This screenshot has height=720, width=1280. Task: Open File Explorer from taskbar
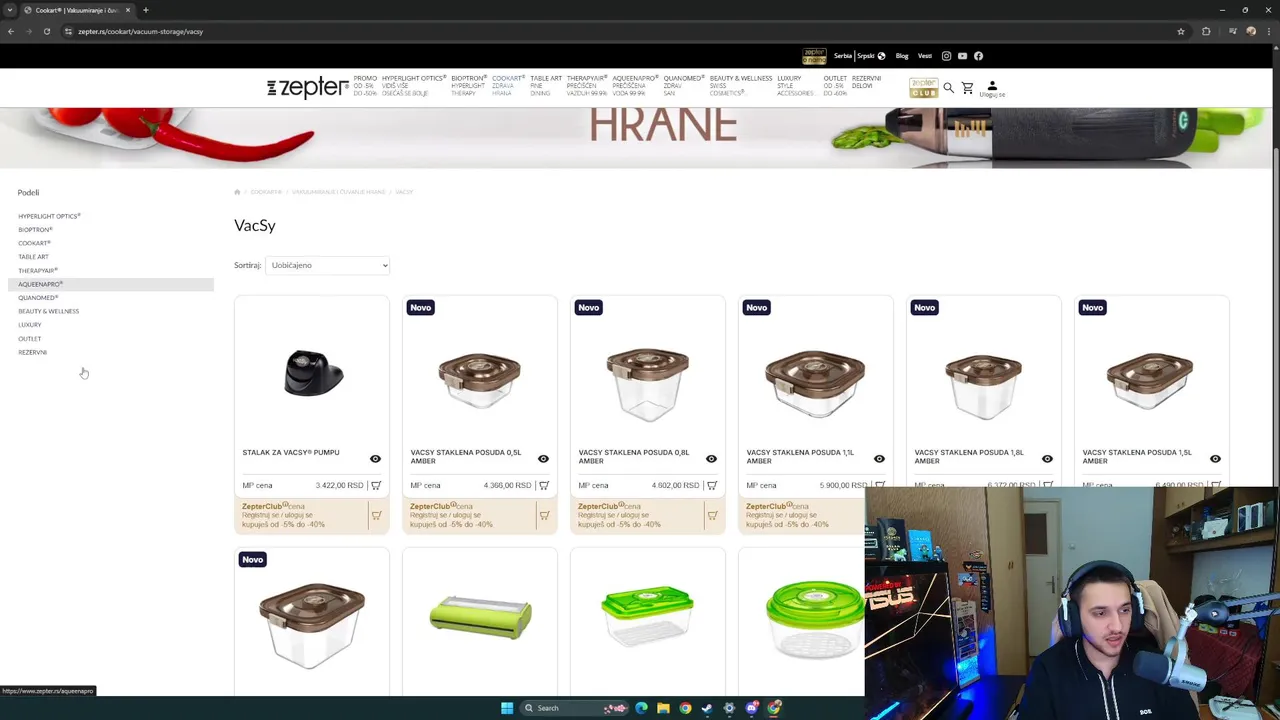pos(663,708)
